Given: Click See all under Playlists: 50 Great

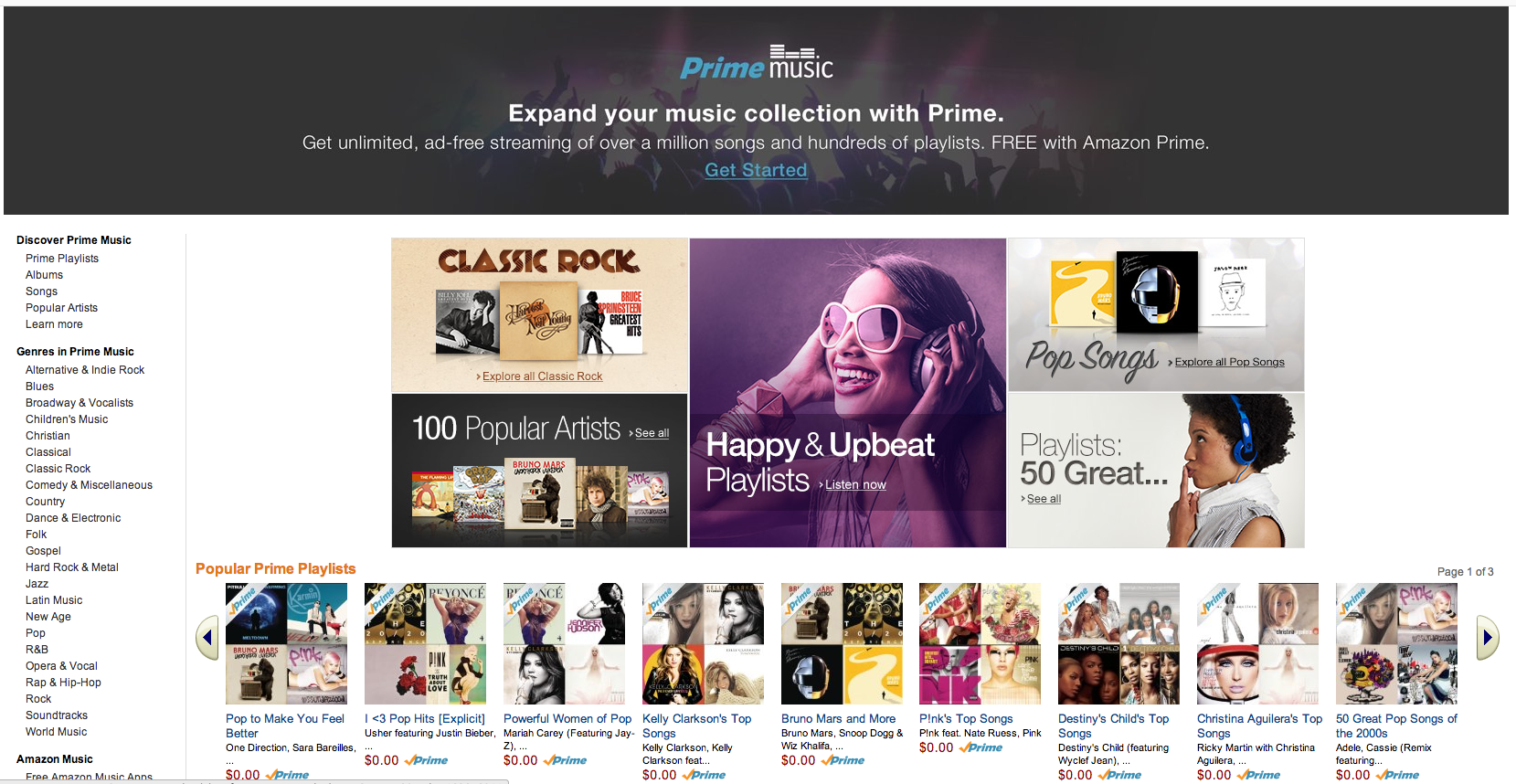Looking at the screenshot, I should (x=1044, y=499).
